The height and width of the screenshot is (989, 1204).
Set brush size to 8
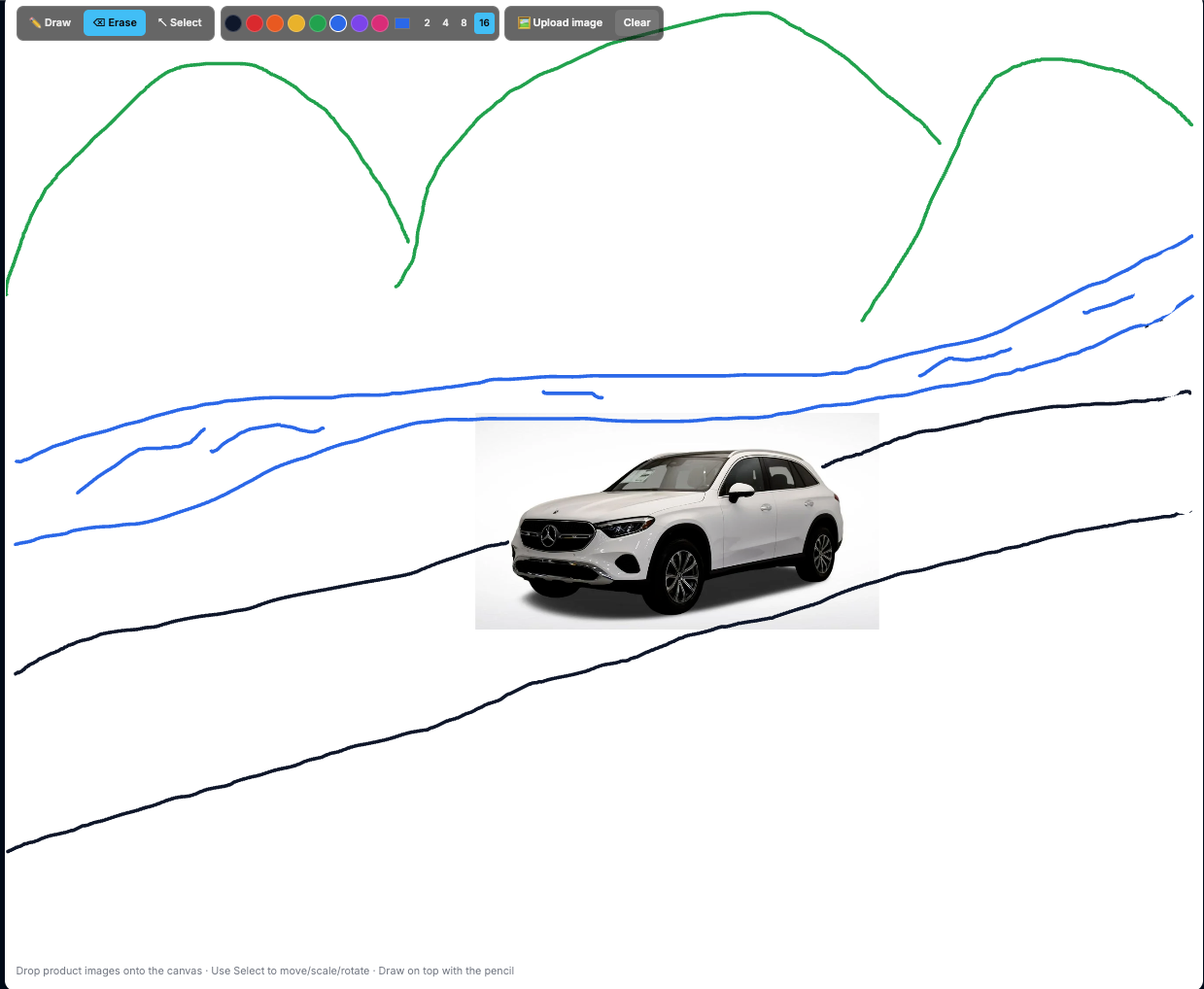pos(464,23)
